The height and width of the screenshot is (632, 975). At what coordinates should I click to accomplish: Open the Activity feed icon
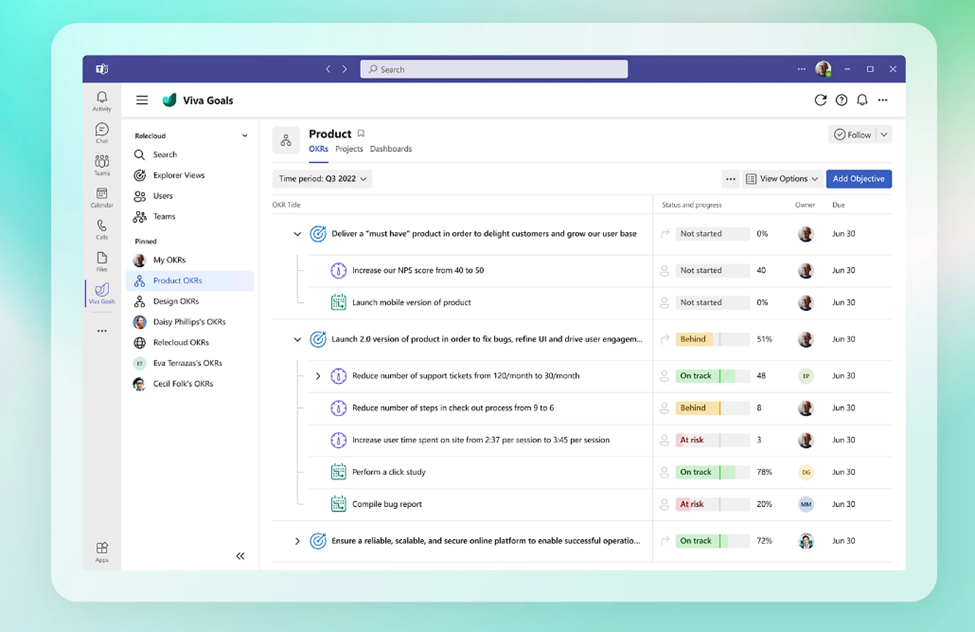pyautogui.click(x=100, y=96)
